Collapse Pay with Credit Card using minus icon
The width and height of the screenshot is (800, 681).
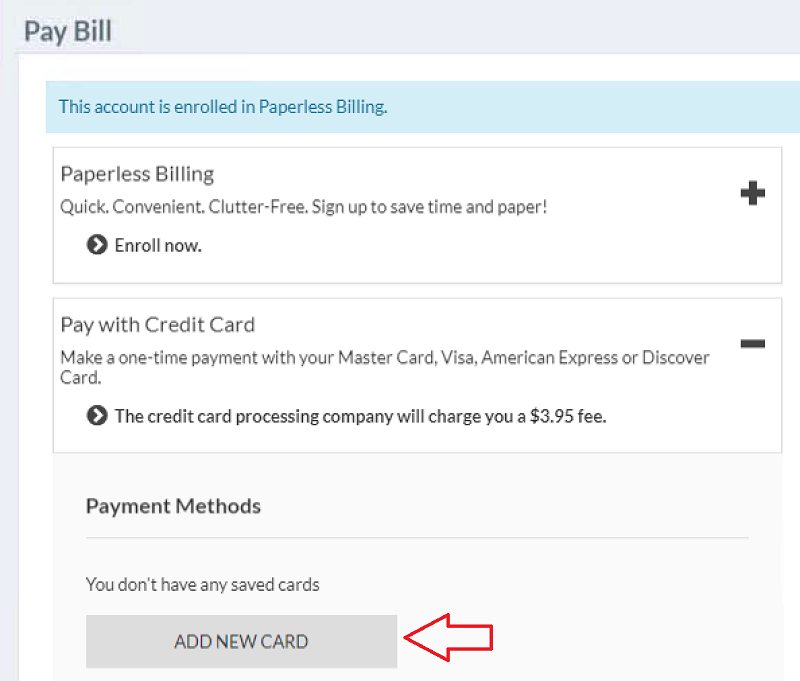pyautogui.click(x=753, y=343)
